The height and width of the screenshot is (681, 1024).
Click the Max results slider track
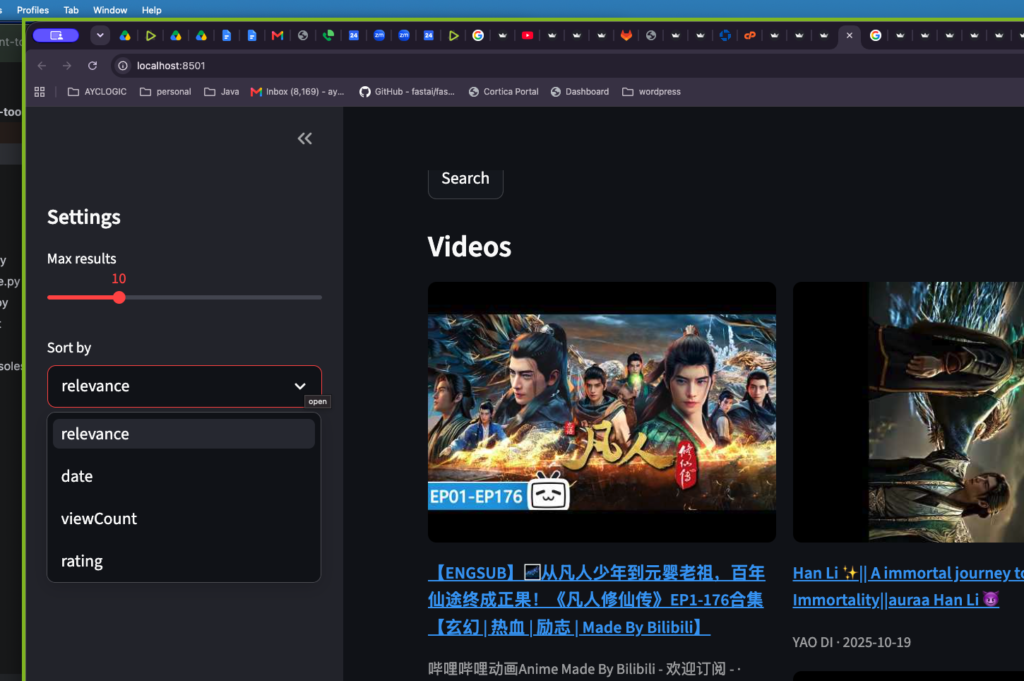point(184,298)
